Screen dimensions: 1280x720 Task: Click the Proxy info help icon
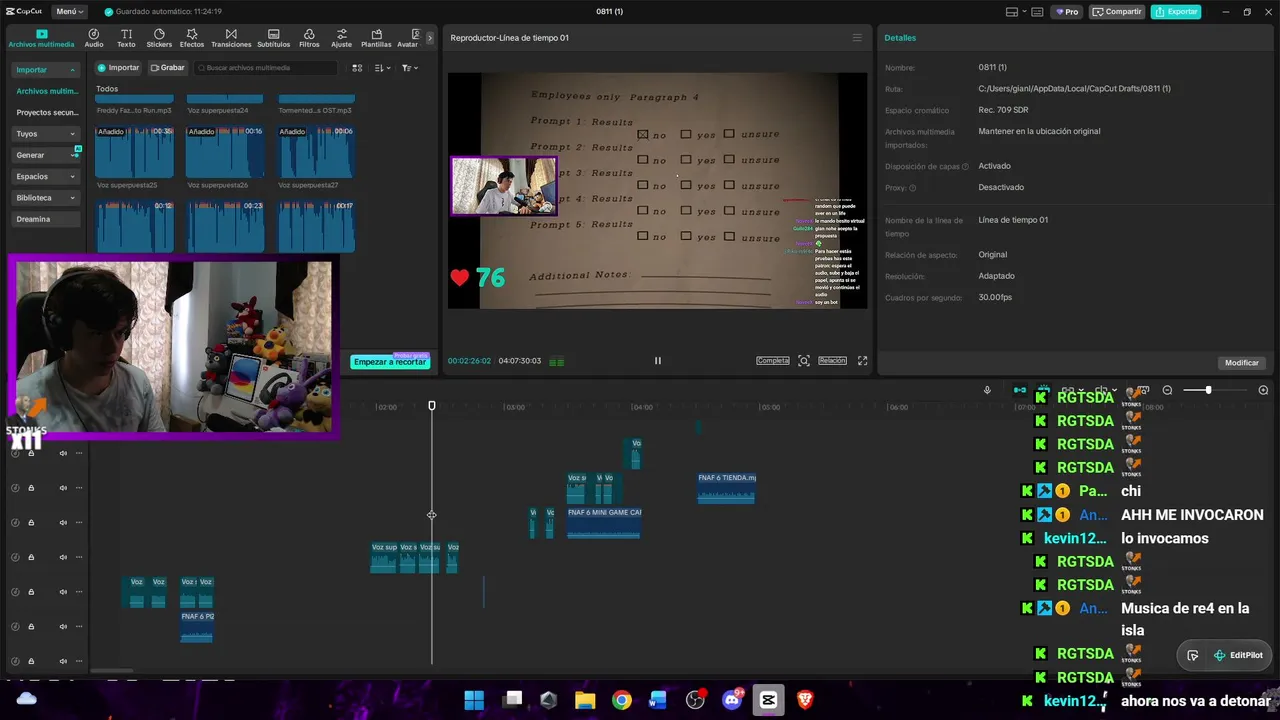click(x=912, y=188)
